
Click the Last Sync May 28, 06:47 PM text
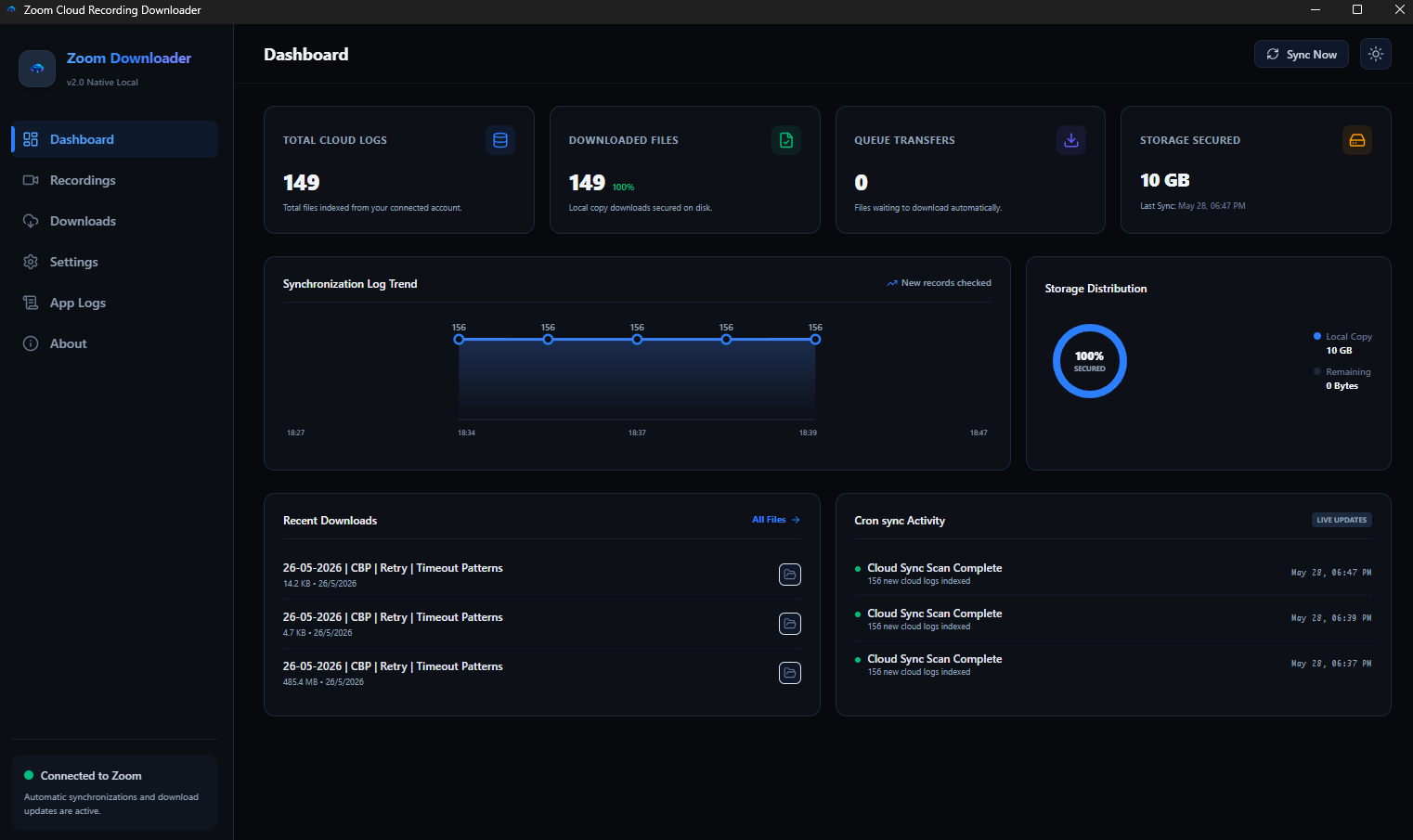point(1193,206)
